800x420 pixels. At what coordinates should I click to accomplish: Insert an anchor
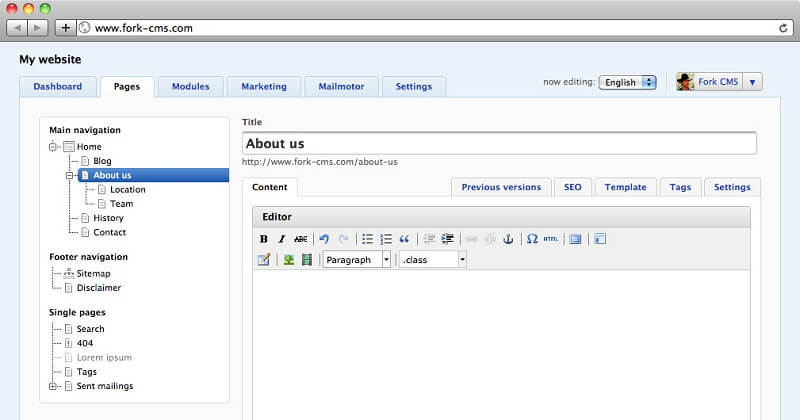(508, 239)
